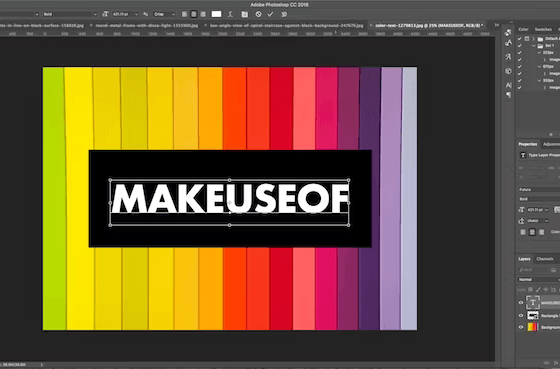Close the round-metal-frame document tab

91,25
